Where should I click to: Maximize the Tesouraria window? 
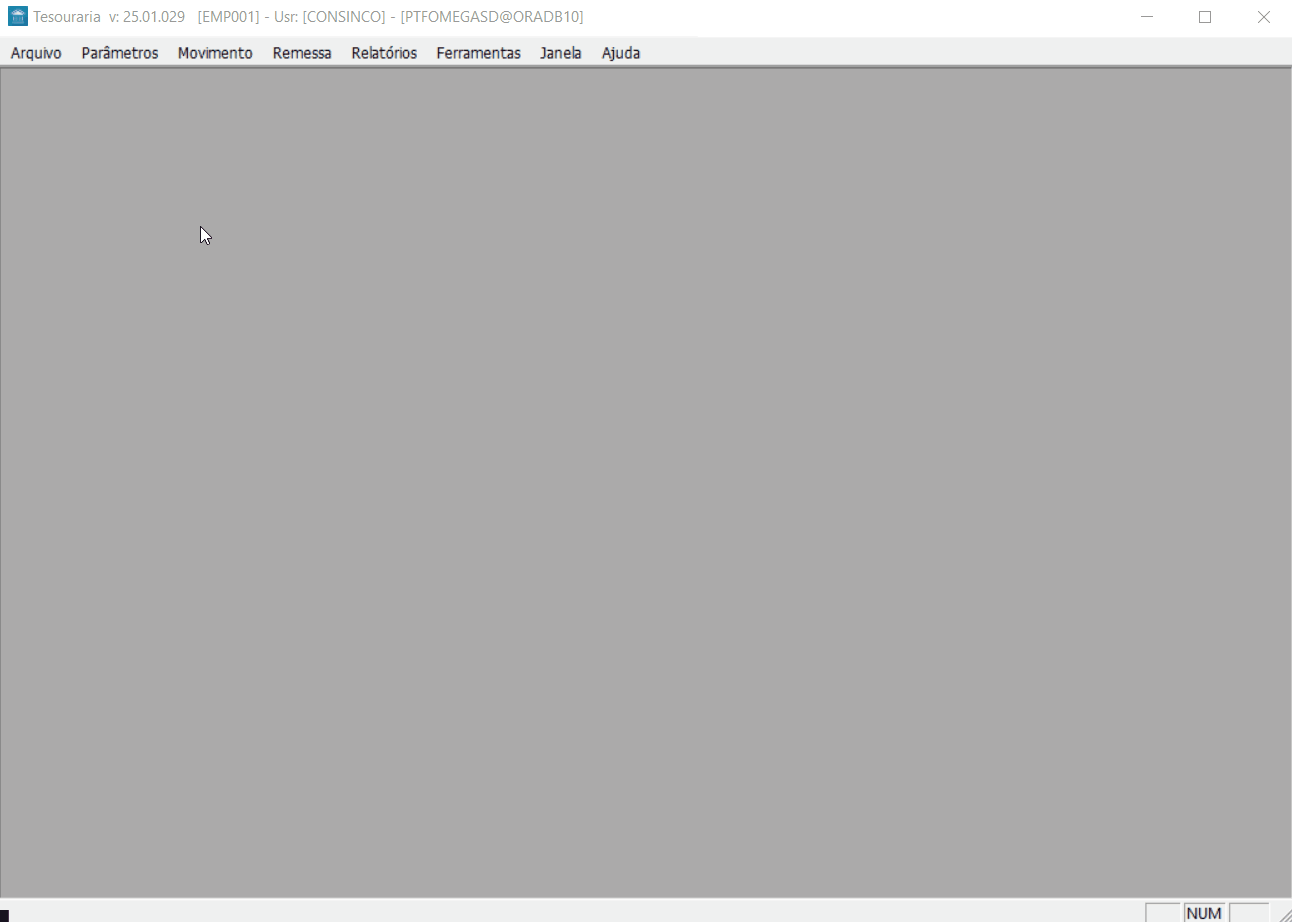[x=1205, y=17]
